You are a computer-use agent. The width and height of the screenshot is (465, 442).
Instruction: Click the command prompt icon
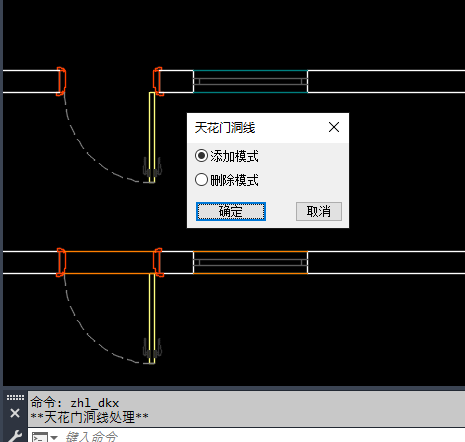coord(40,437)
